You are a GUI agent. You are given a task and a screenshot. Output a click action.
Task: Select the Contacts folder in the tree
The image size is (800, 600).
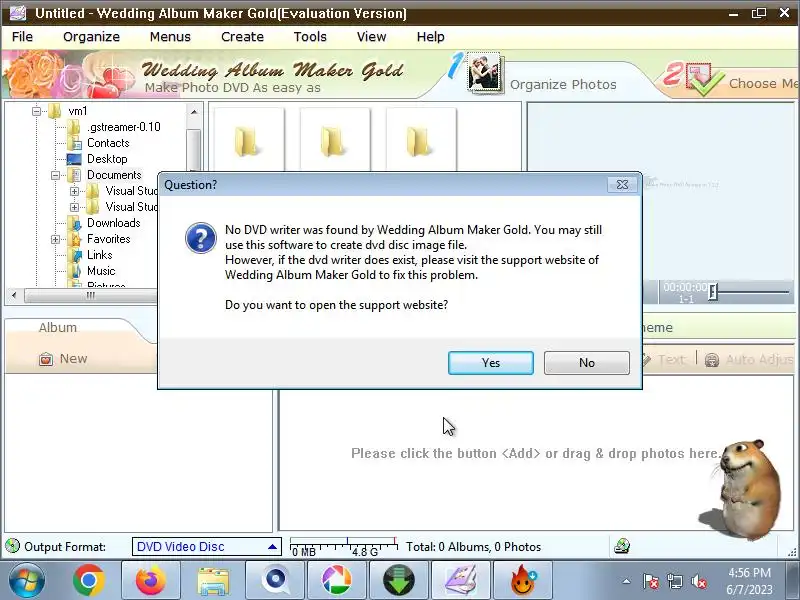108,143
